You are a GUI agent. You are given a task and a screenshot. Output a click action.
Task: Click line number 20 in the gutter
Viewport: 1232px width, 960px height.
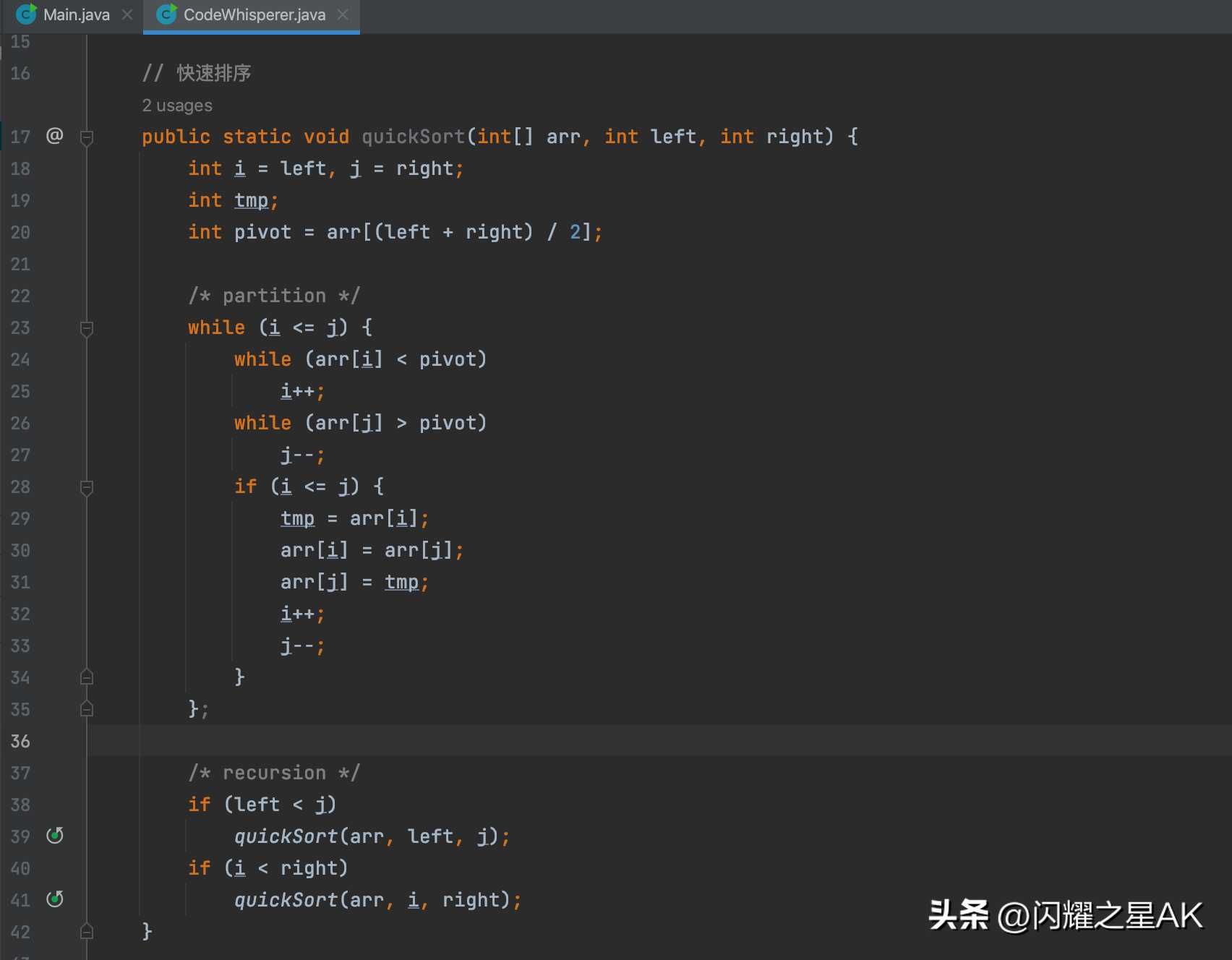pos(20,232)
